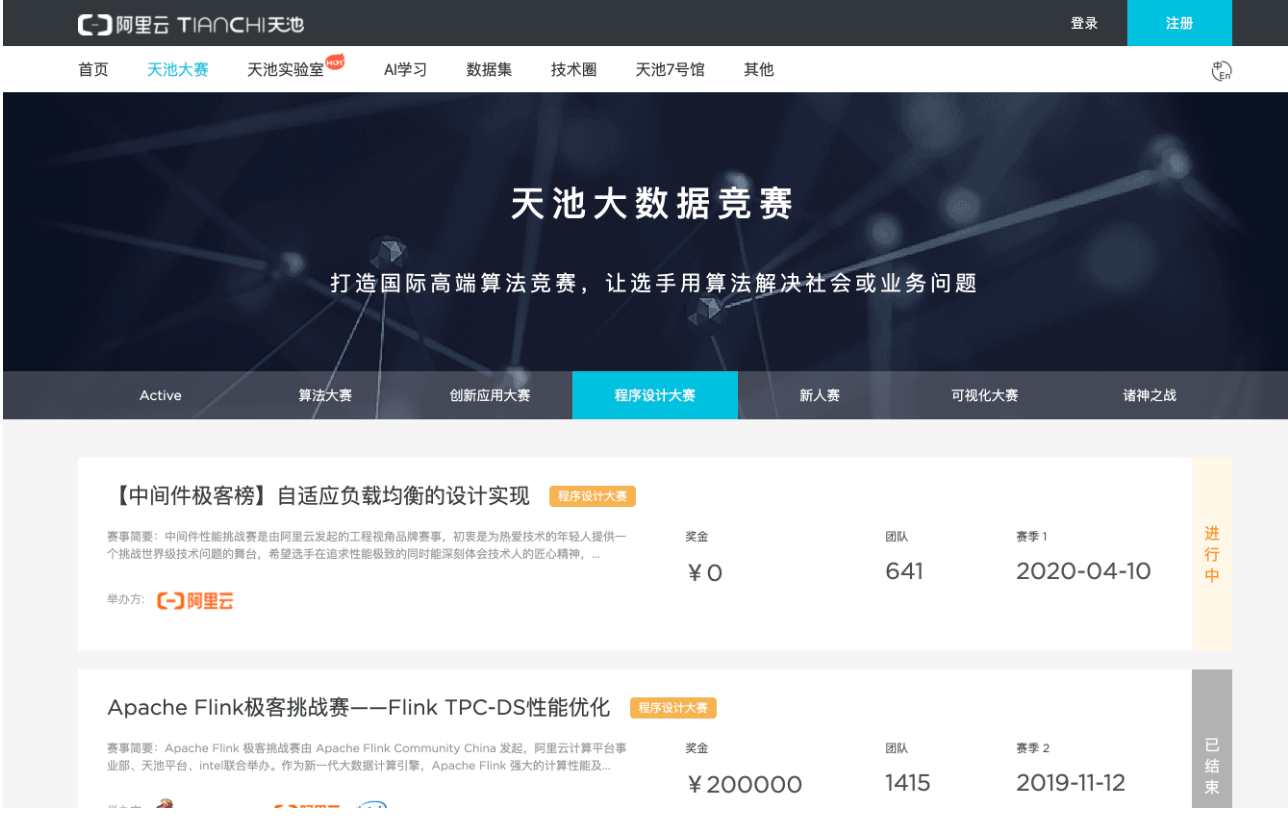
Task: Switch to the 算法大赛 tab
Action: 325,396
